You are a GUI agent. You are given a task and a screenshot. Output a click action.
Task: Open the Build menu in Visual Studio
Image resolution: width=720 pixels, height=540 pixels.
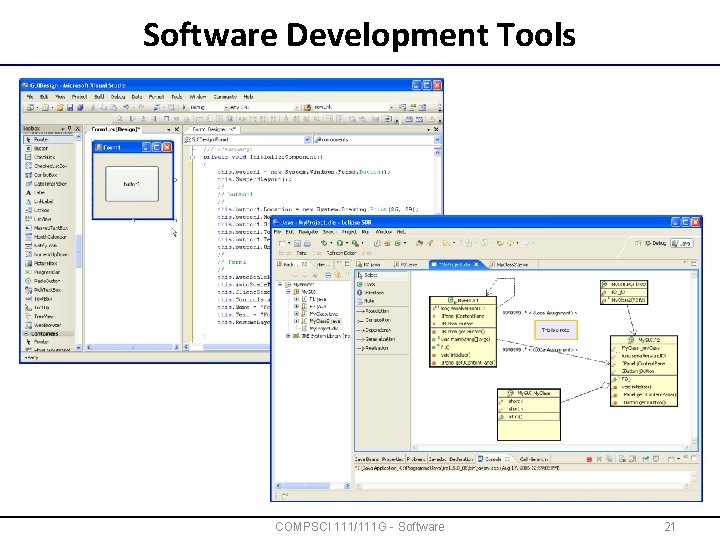pos(99,97)
